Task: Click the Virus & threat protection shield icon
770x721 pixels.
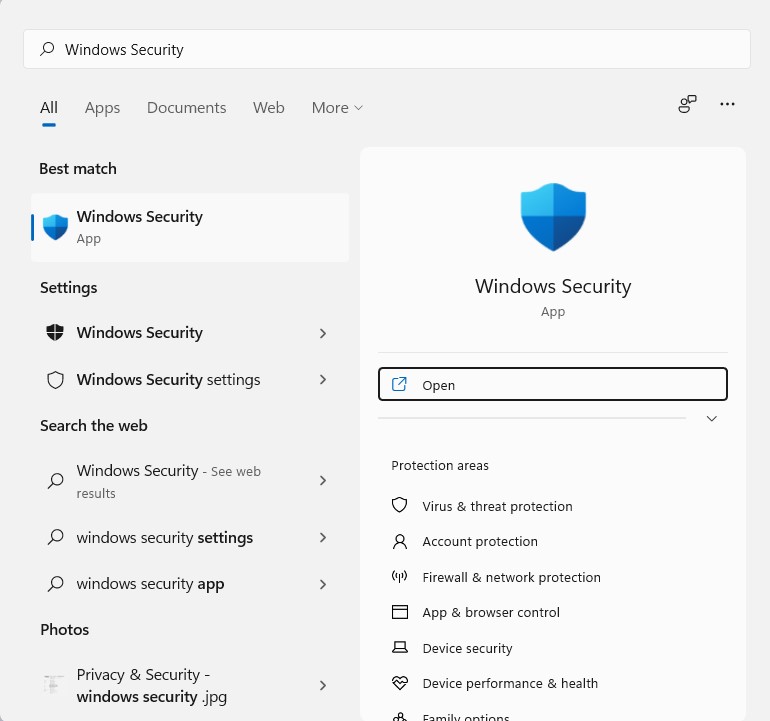Action: coord(400,506)
